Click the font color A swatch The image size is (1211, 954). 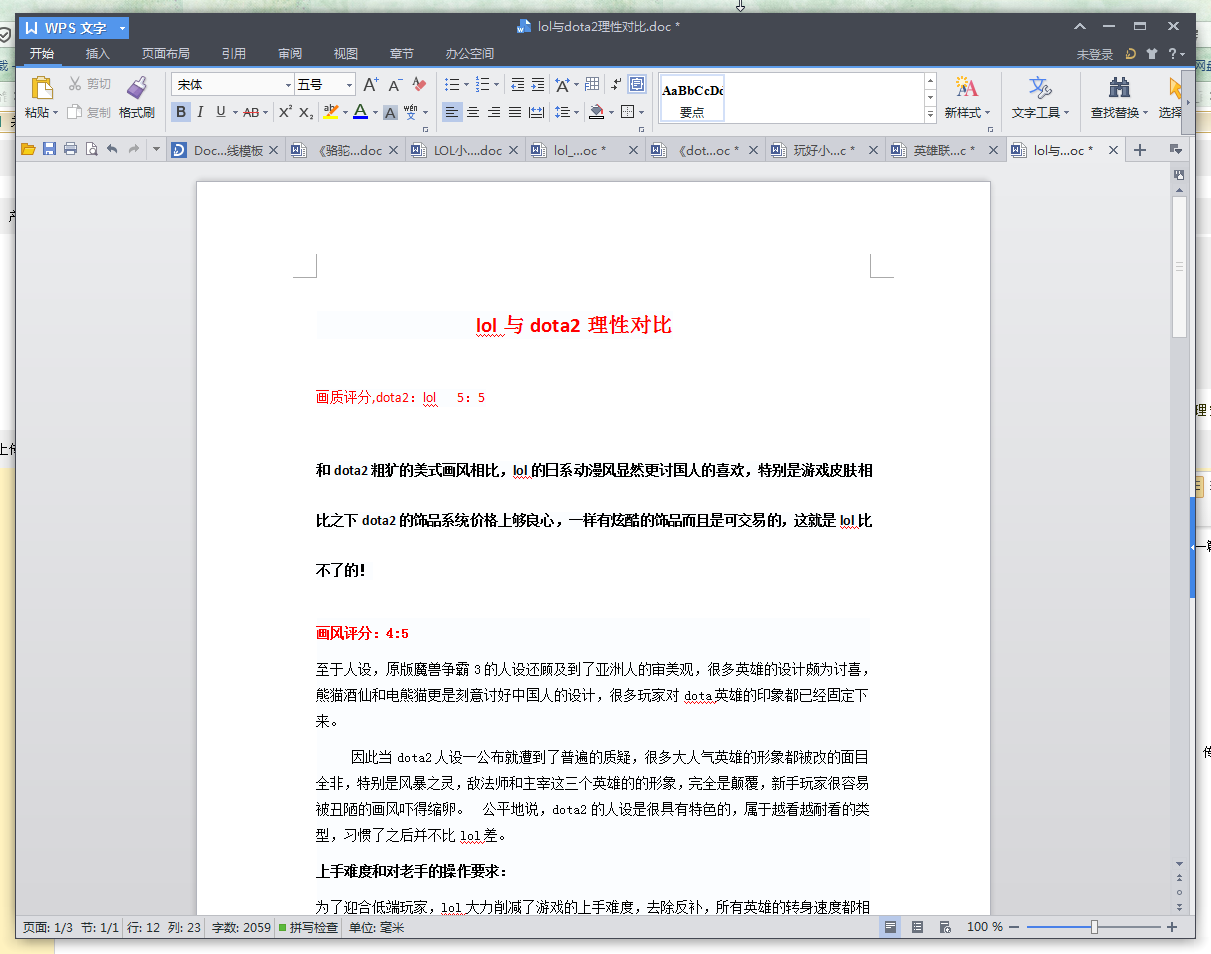click(x=360, y=112)
